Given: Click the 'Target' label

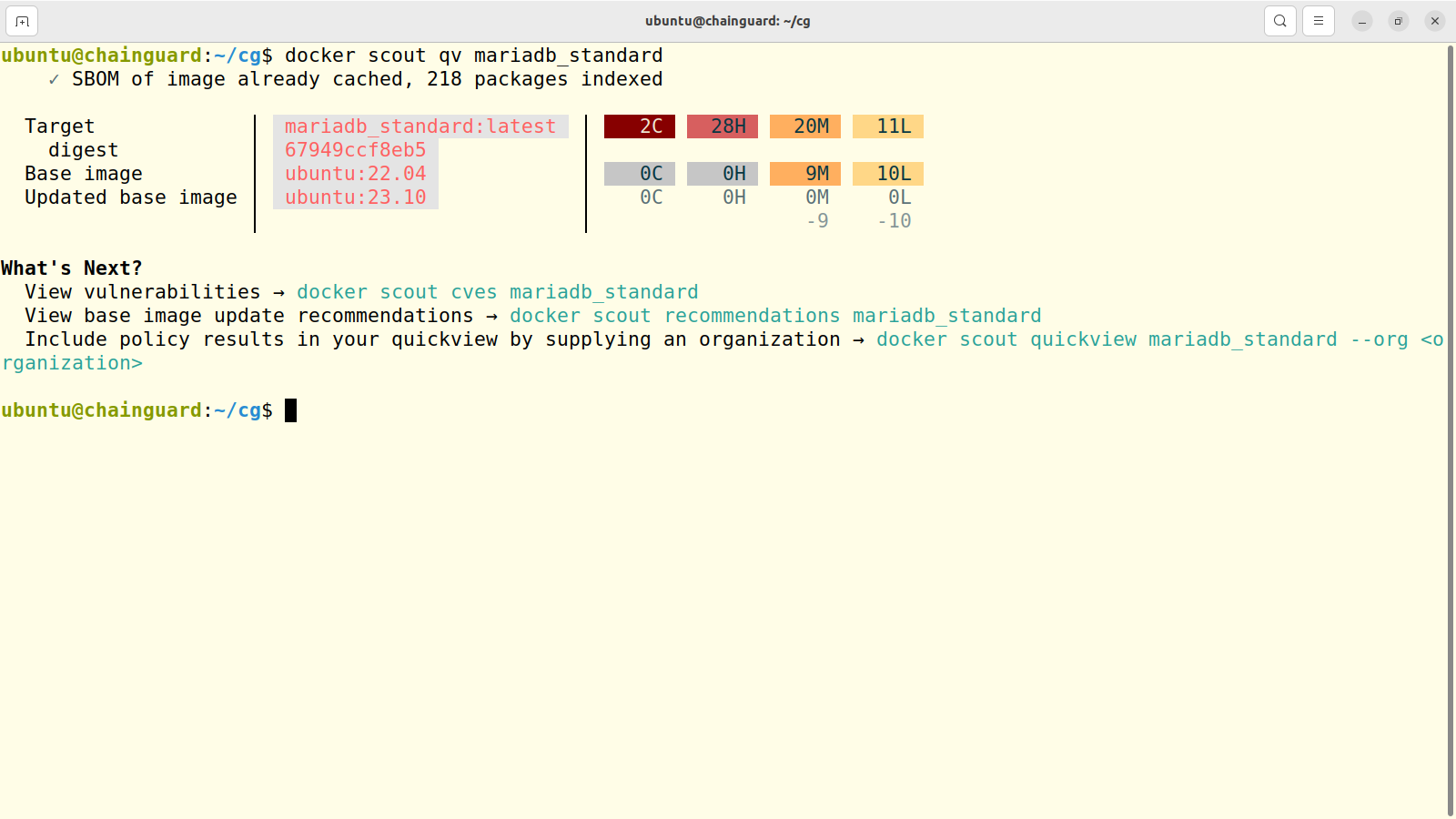Looking at the screenshot, I should (x=60, y=126).
